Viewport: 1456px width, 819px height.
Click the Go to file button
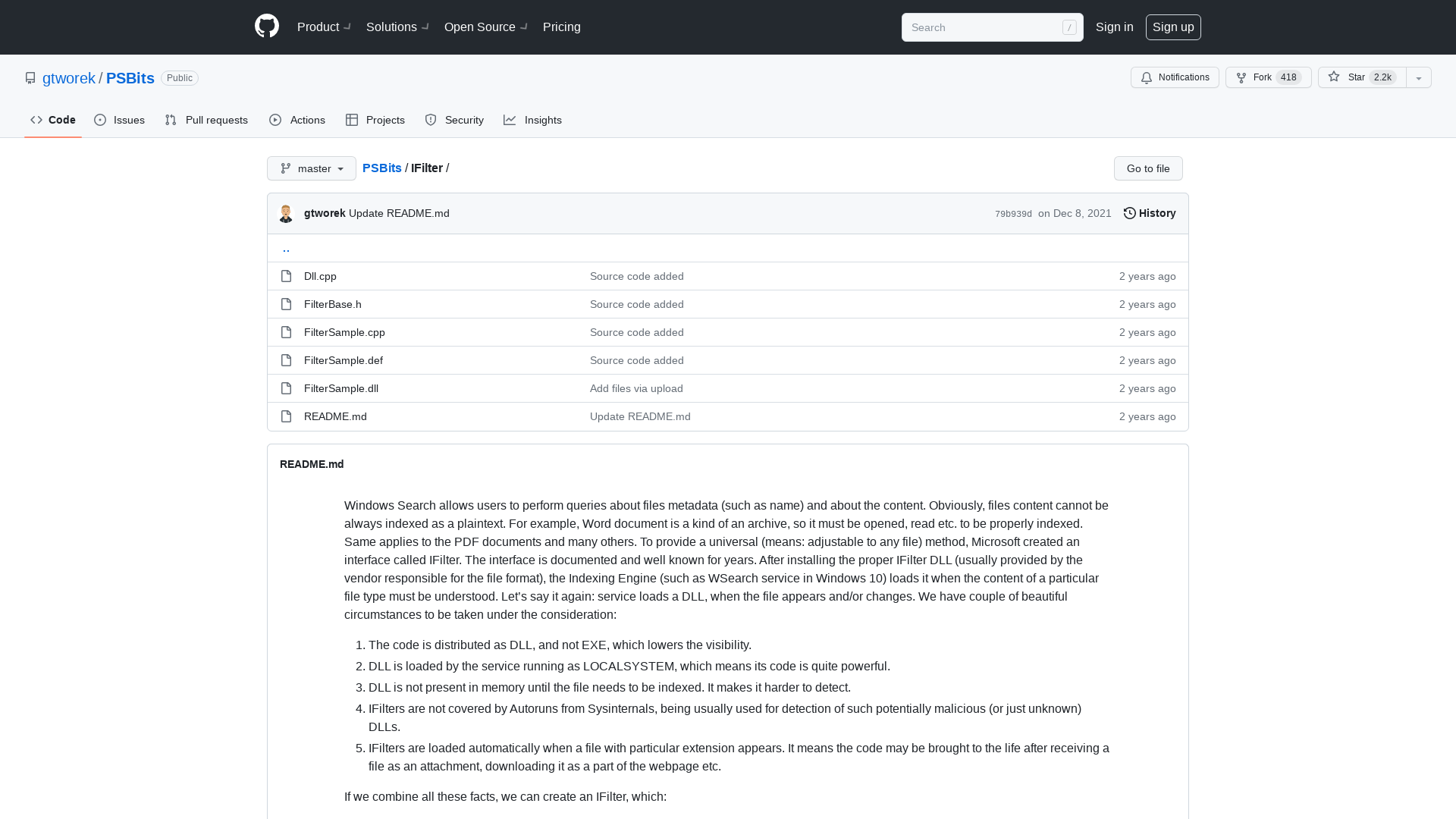point(1148,168)
